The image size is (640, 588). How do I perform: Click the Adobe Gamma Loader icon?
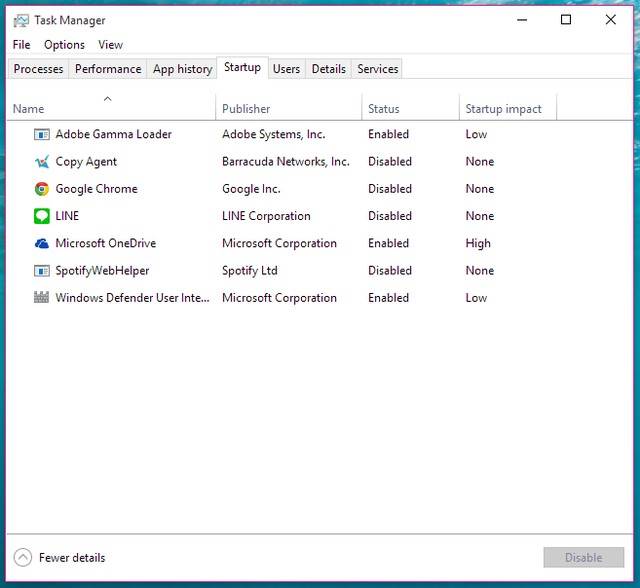click(x=42, y=134)
